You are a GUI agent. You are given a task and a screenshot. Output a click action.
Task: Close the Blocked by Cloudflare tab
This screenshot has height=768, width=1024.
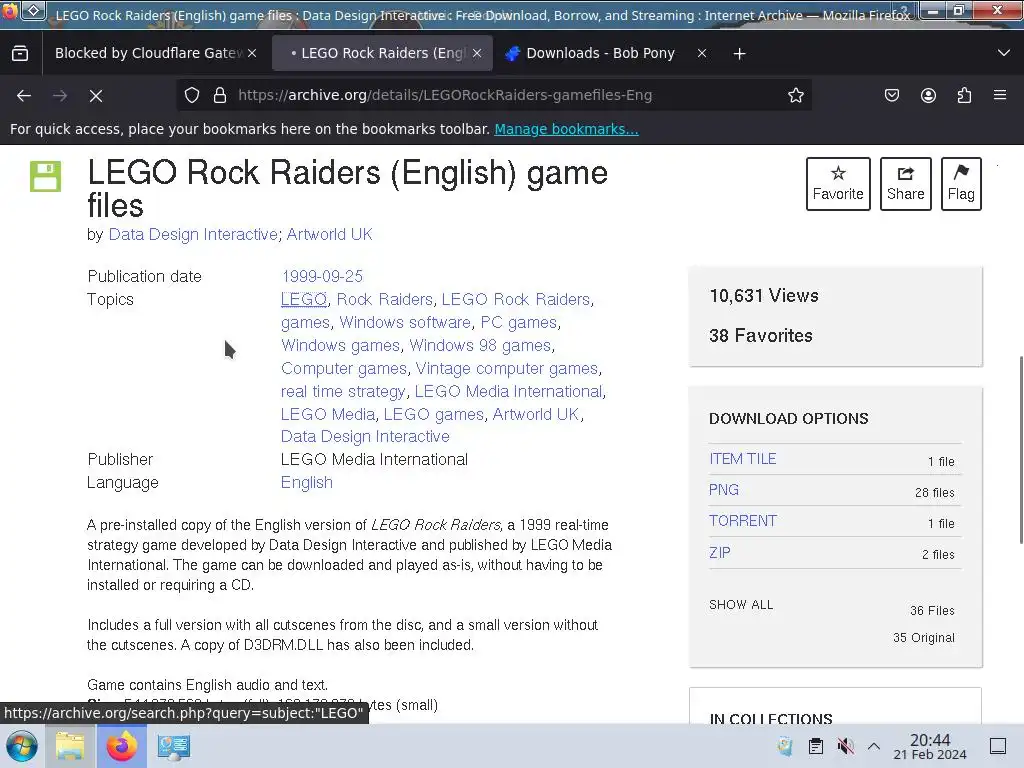(x=252, y=54)
